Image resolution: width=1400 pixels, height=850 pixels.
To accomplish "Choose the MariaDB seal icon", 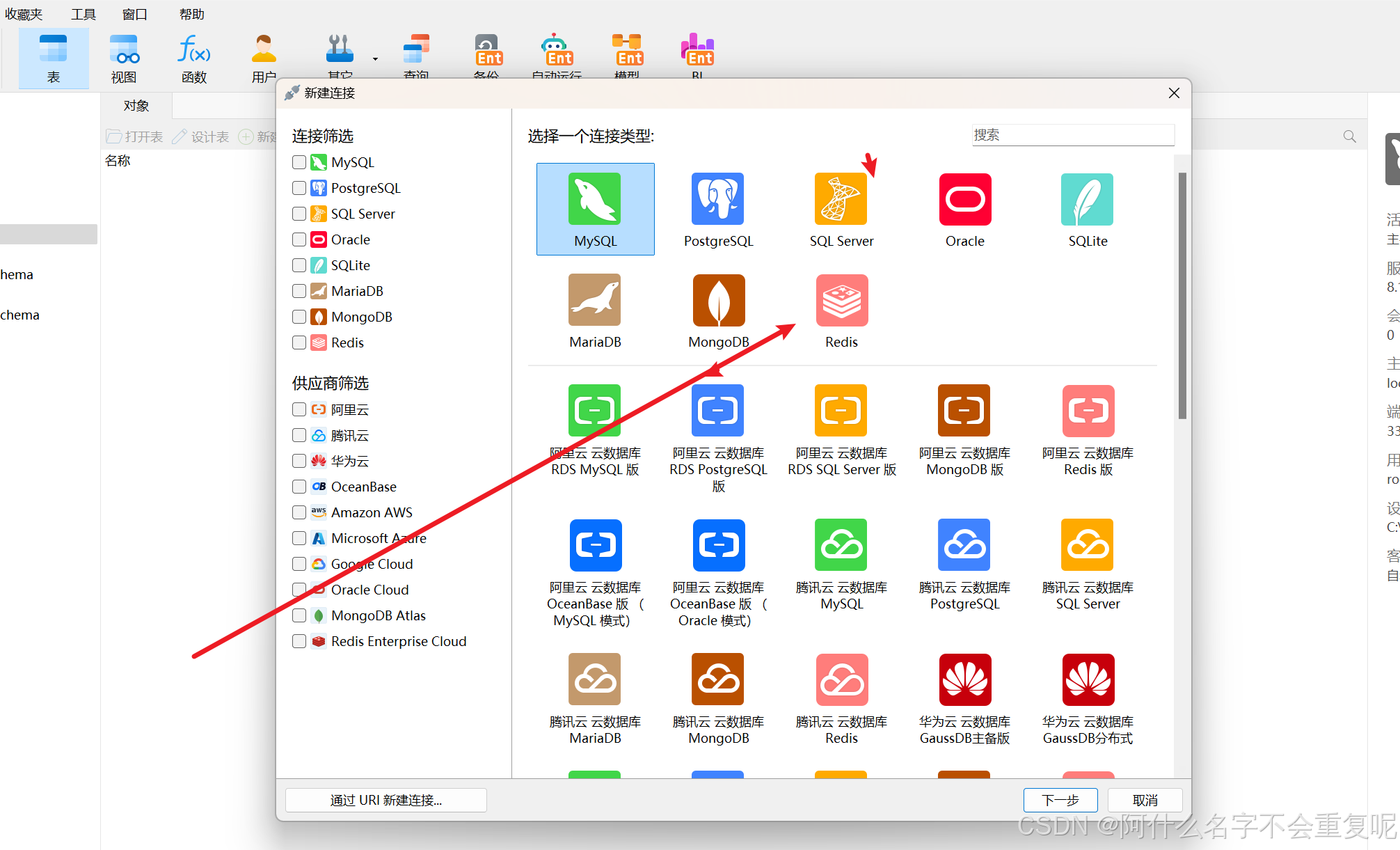I will click(x=594, y=301).
